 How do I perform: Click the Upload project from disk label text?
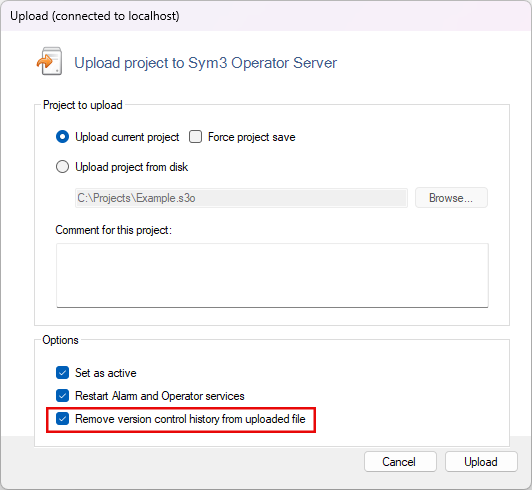[132, 167]
